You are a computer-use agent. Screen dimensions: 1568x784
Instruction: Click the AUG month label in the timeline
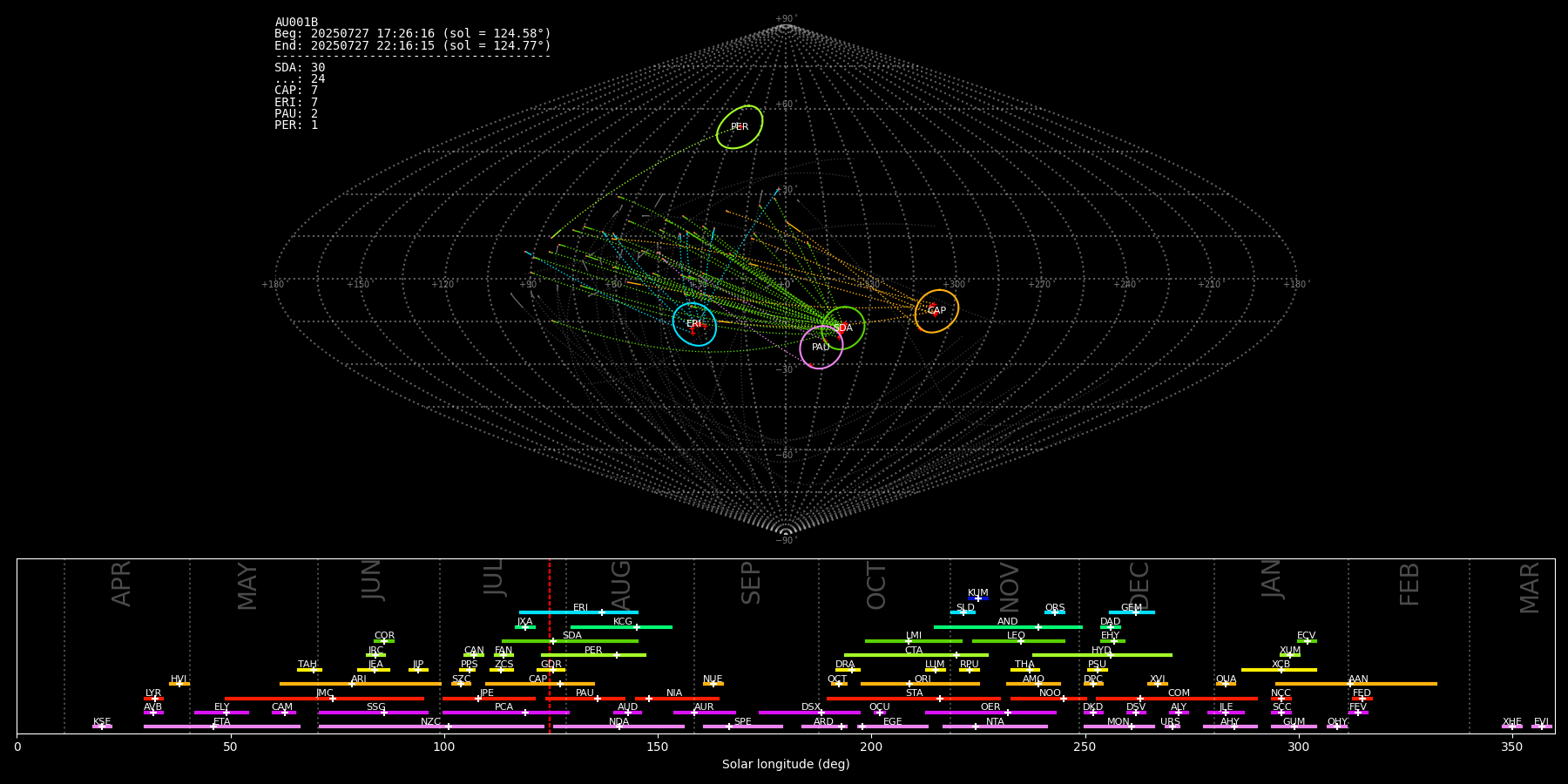(x=621, y=585)
